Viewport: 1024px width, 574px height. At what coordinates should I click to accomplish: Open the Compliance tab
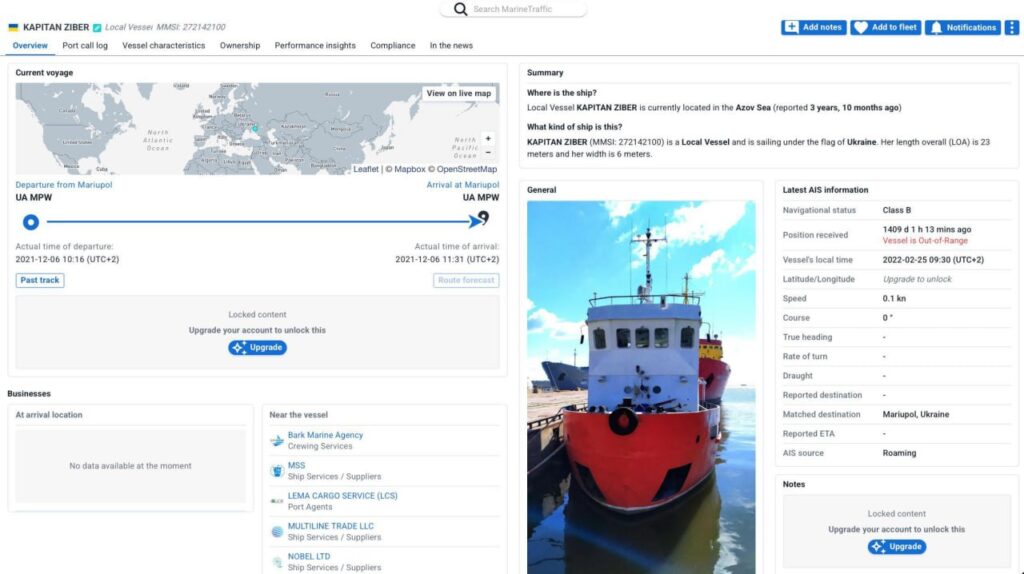392,46
